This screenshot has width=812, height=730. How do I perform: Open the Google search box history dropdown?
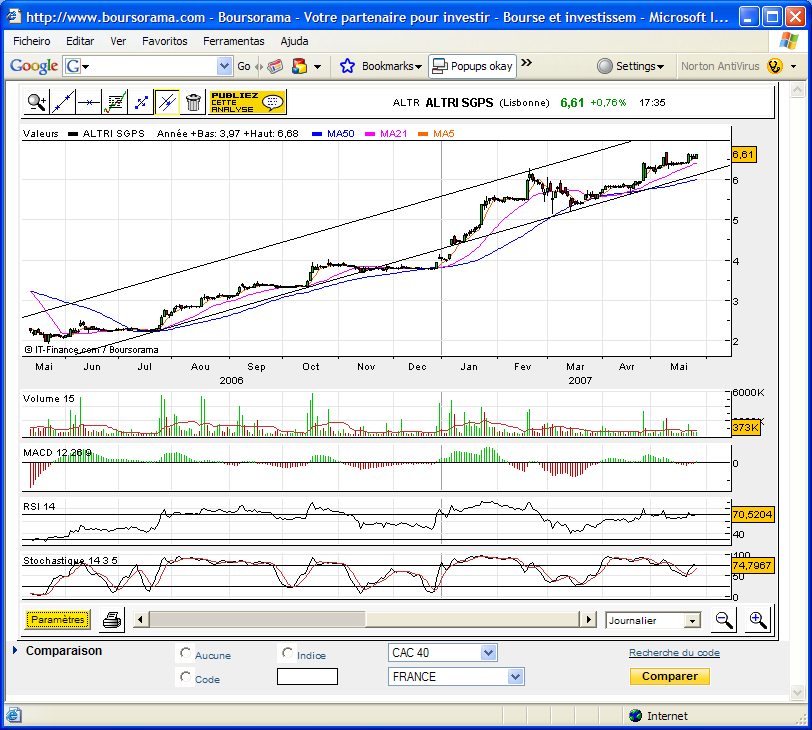(224, 66)
